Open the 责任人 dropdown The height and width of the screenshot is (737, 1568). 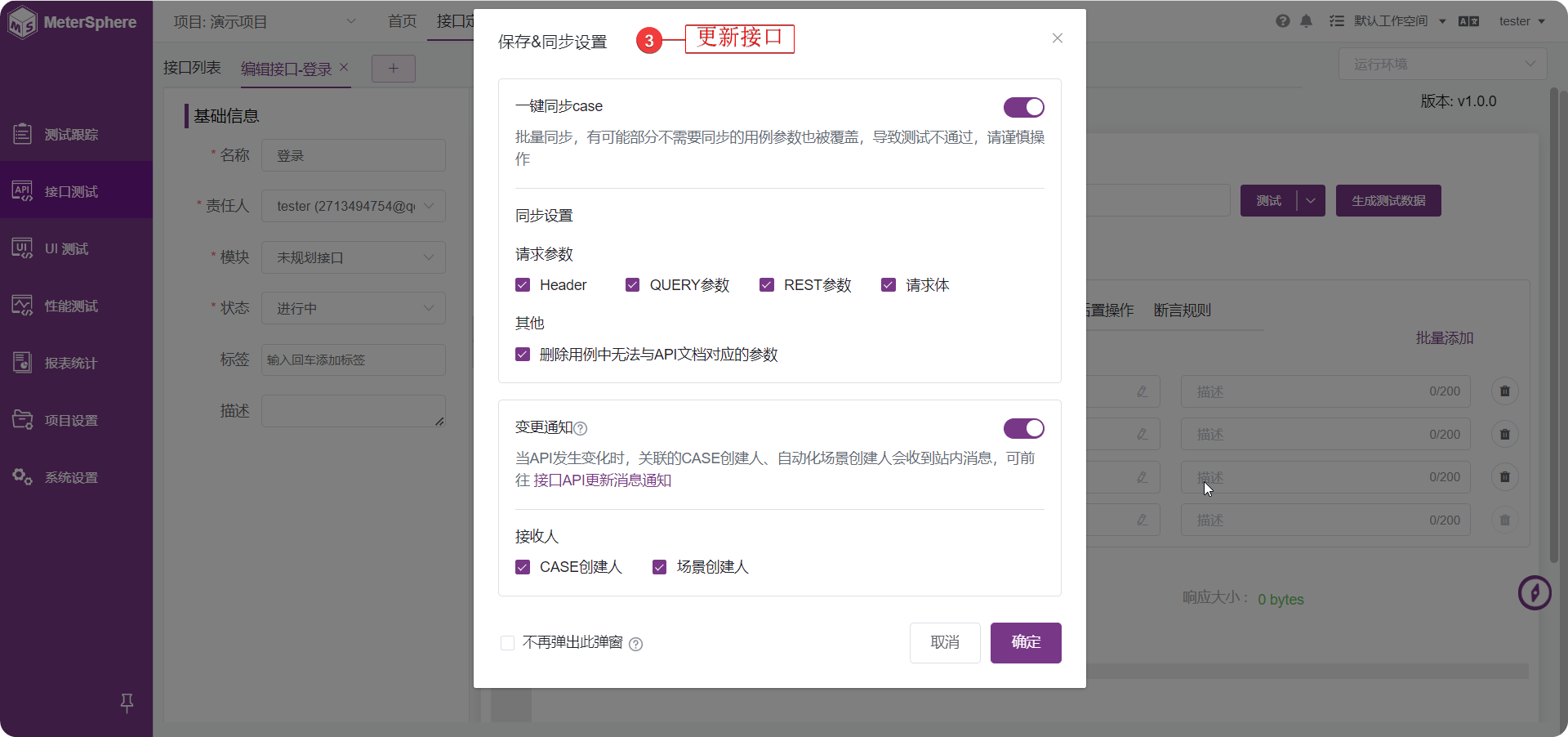point(354,206)
